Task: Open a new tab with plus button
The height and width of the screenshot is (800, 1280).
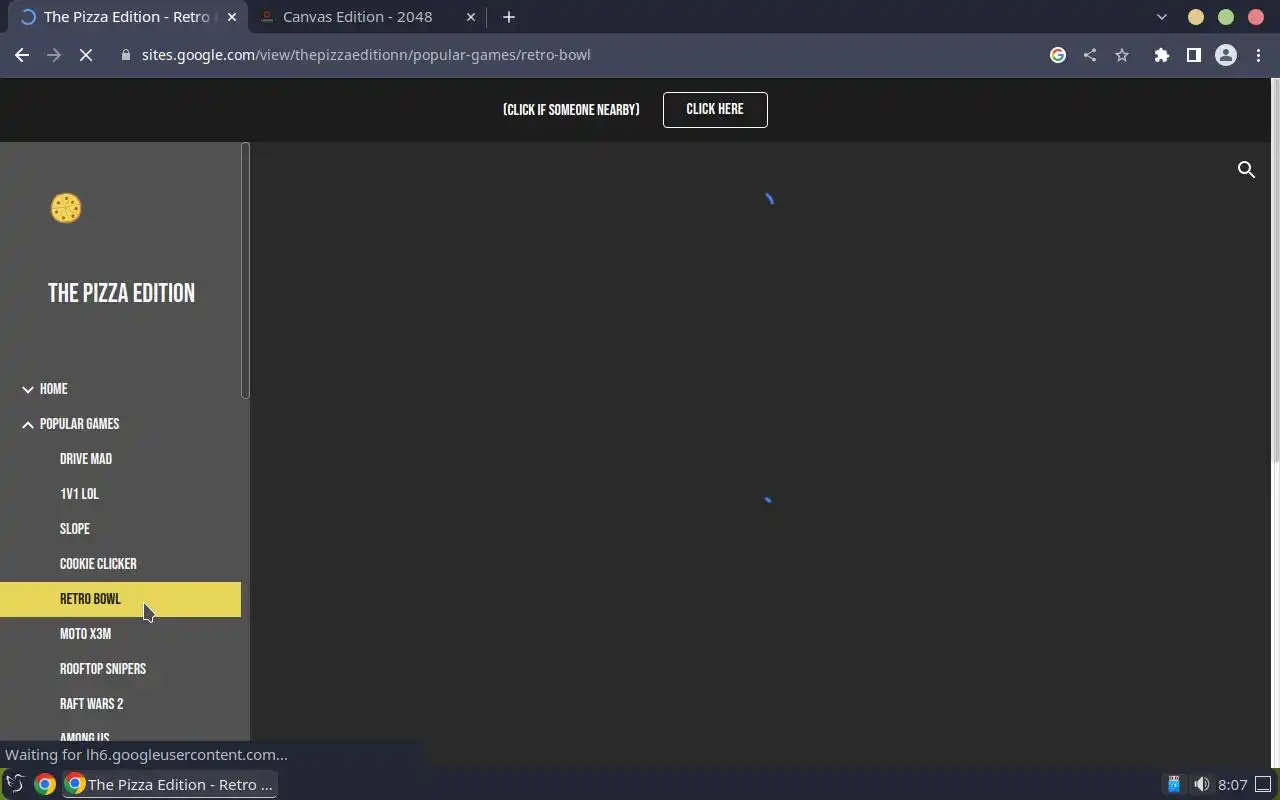Action: pyautogui.click(x=509, y=17)
